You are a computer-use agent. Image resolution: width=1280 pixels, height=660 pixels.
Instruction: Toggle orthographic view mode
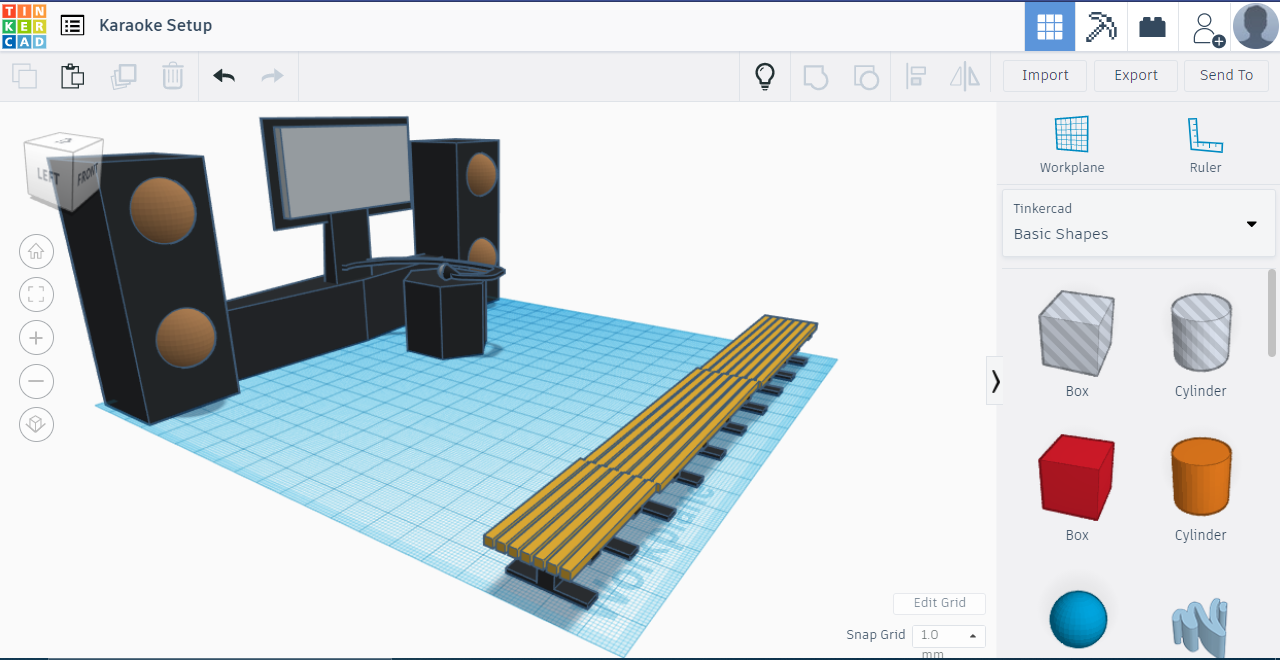[x=36, y=424]
